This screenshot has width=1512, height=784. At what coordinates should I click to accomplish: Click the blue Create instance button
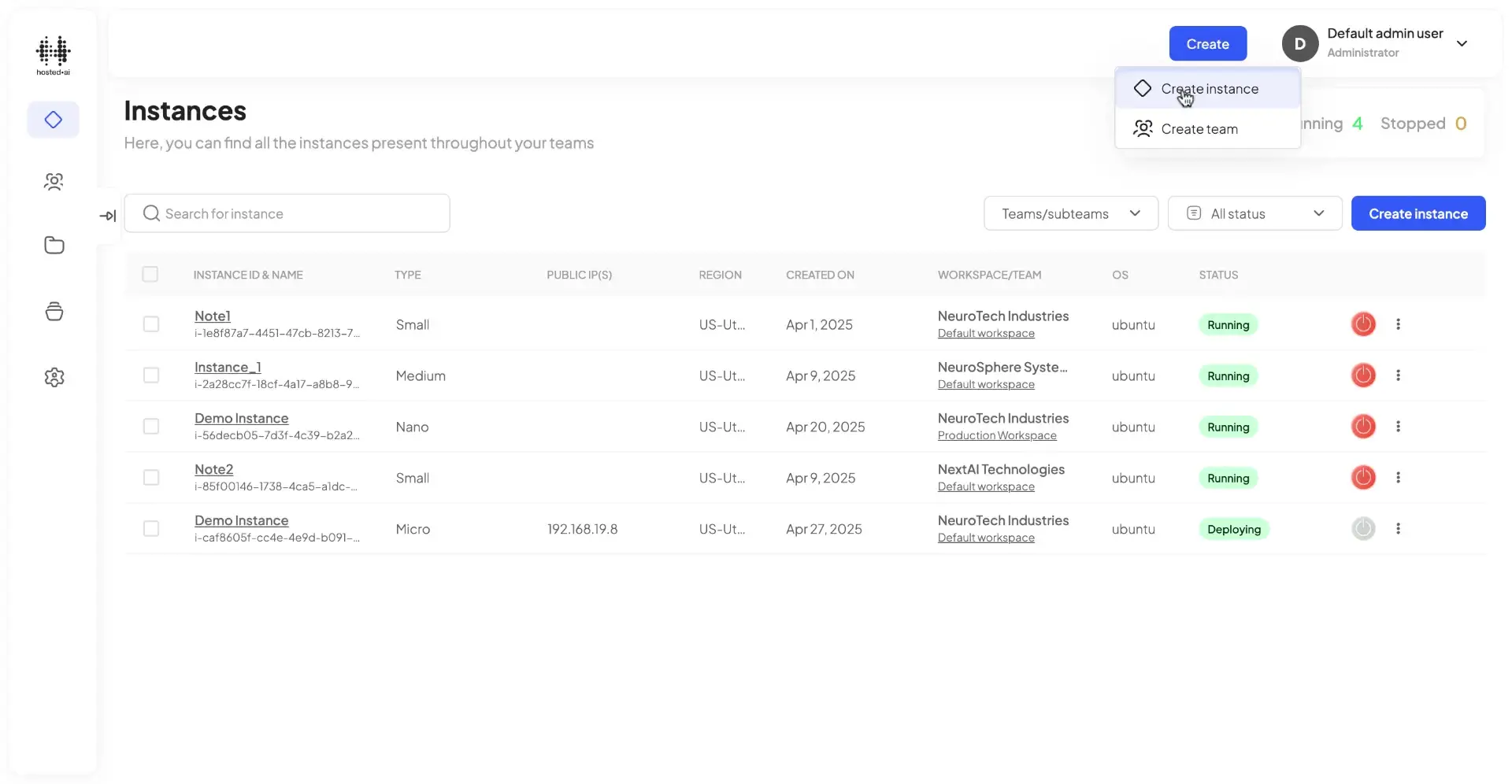pos(1417,213)
